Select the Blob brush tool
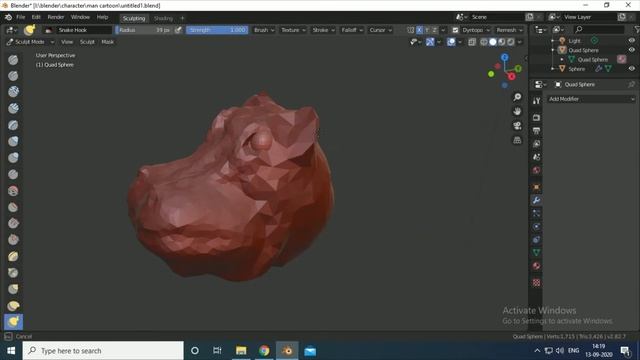This screenshot has height=360, width=640. [x=13, y=158]
